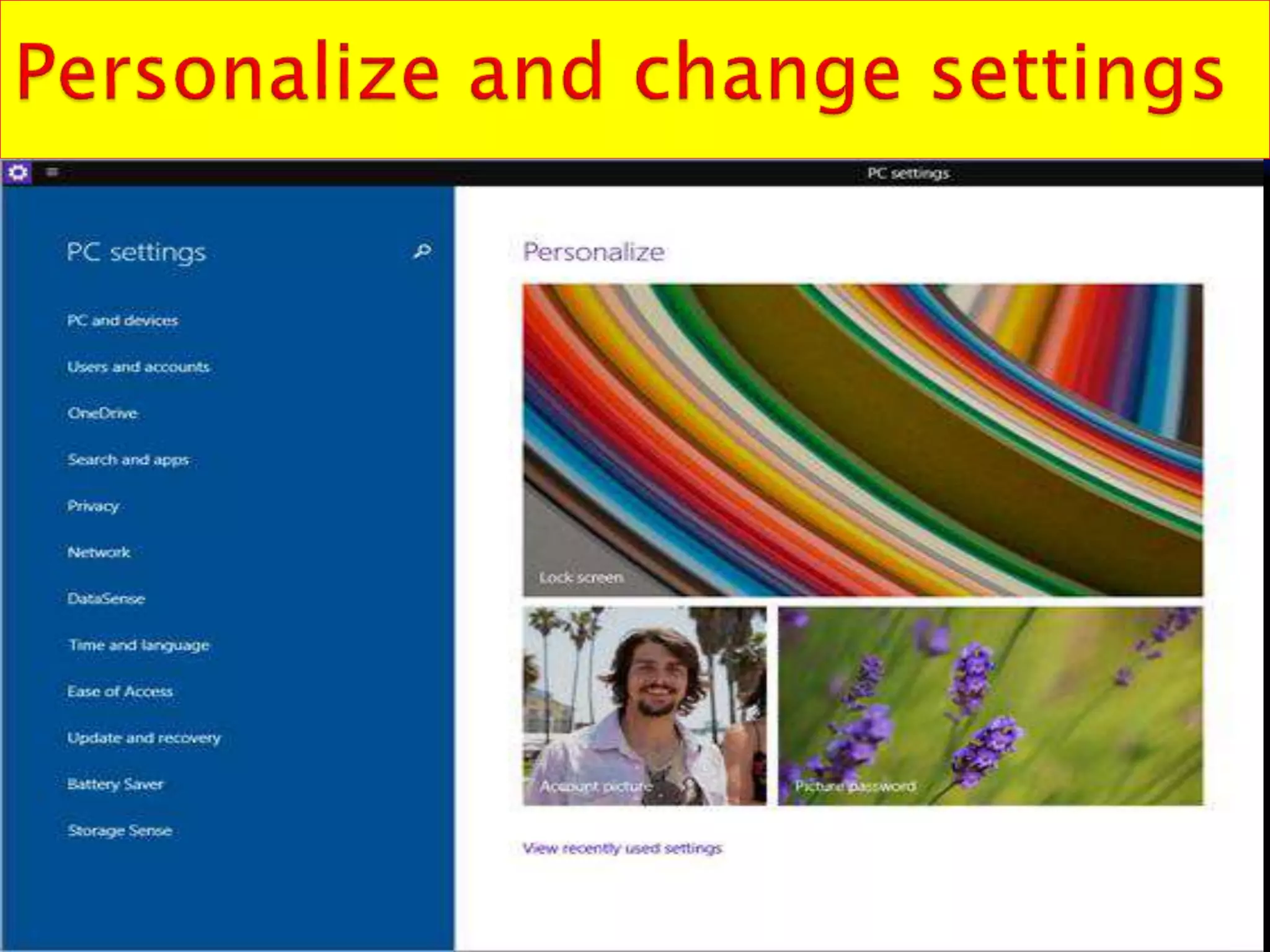Click the Picture password tile
Screen dimensions: 1270x952
[990, 706]
